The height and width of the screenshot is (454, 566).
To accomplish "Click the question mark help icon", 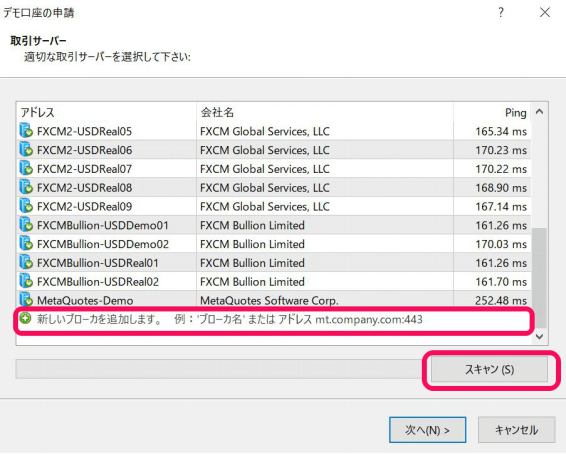I will [501, 13].
